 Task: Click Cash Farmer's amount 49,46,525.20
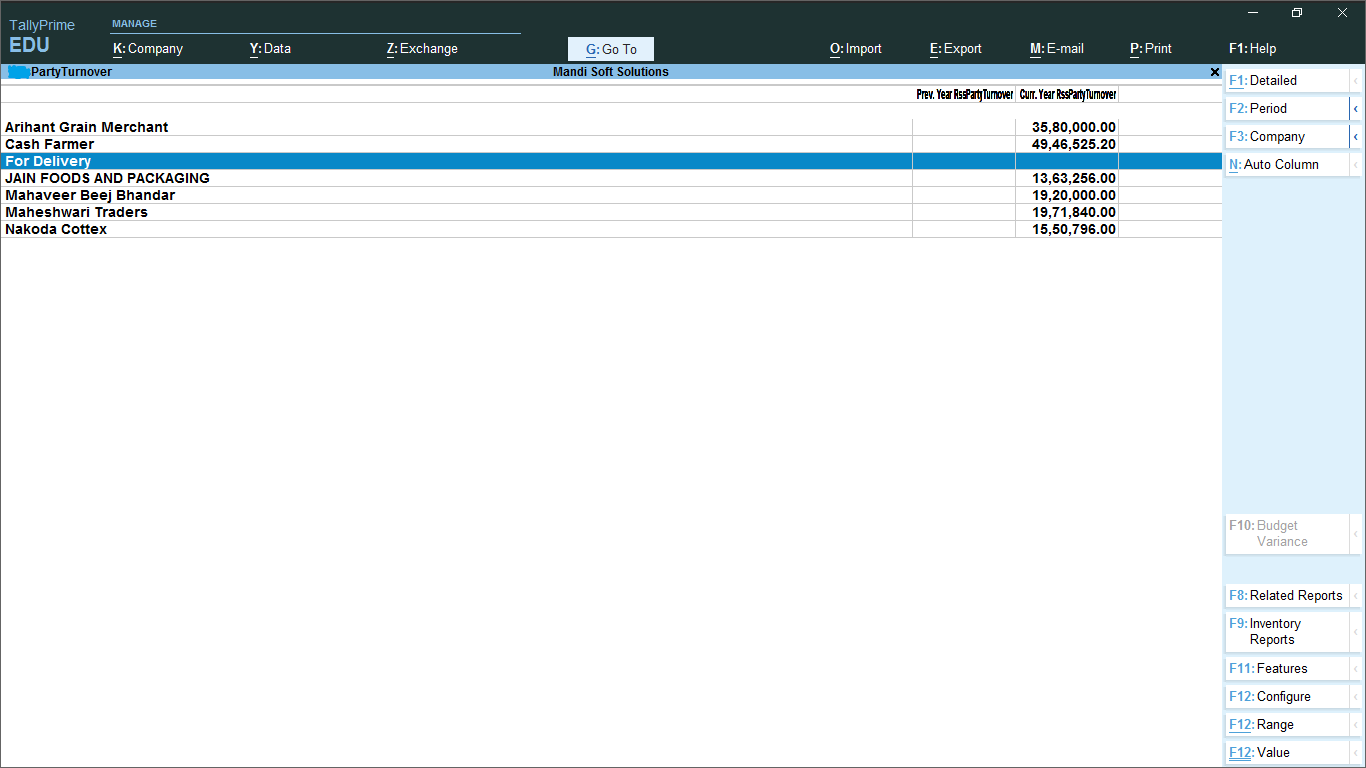1073,144
